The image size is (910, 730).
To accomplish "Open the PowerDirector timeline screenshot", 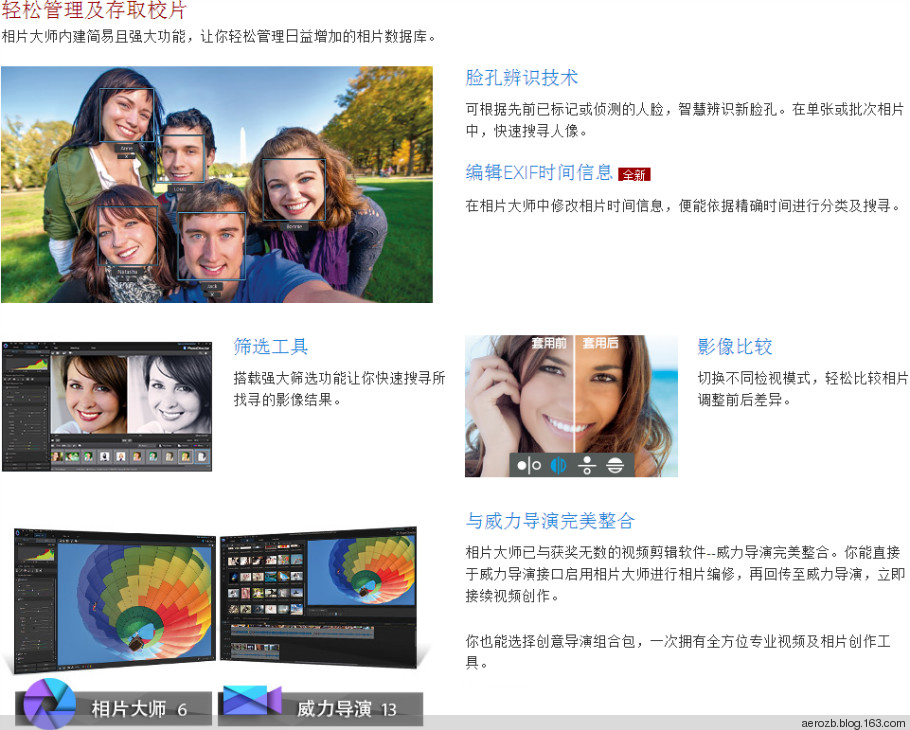I will click(x=318, y=599).
